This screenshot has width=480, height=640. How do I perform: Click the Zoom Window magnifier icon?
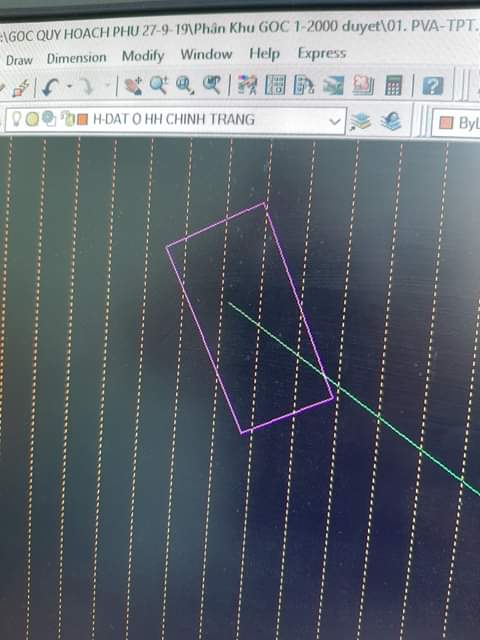(x=184, y=85)
